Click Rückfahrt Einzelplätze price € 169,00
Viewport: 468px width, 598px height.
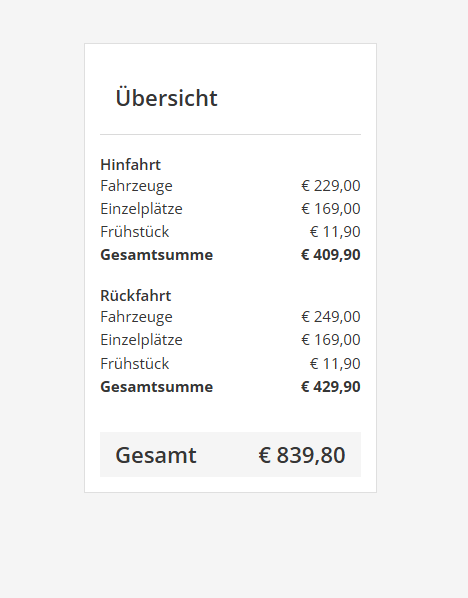pyautogui.click(x=331, y=339)
